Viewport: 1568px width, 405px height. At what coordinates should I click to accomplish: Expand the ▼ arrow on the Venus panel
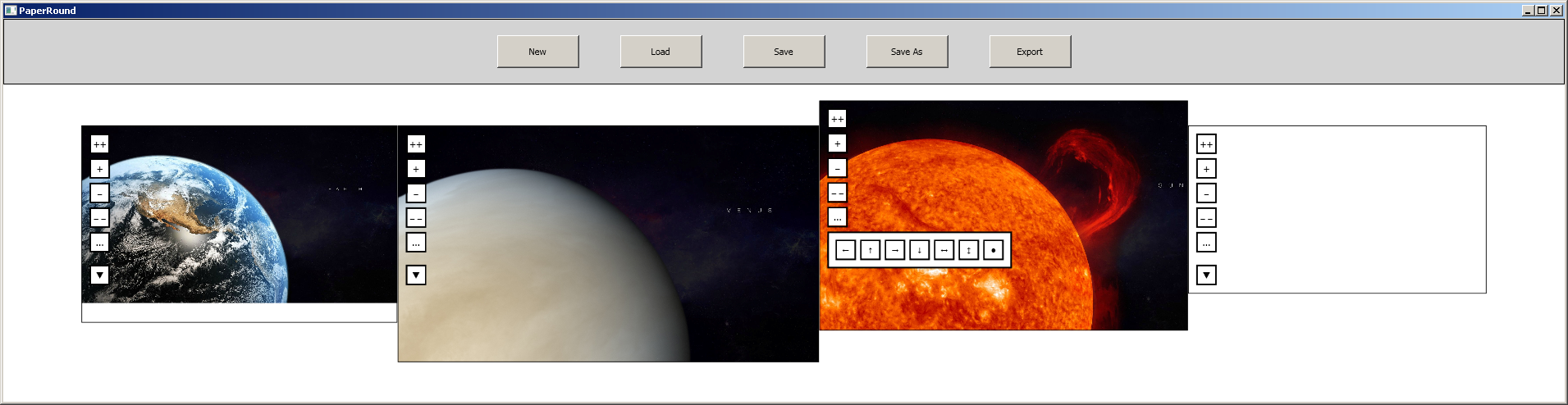[x=416, y=275]
